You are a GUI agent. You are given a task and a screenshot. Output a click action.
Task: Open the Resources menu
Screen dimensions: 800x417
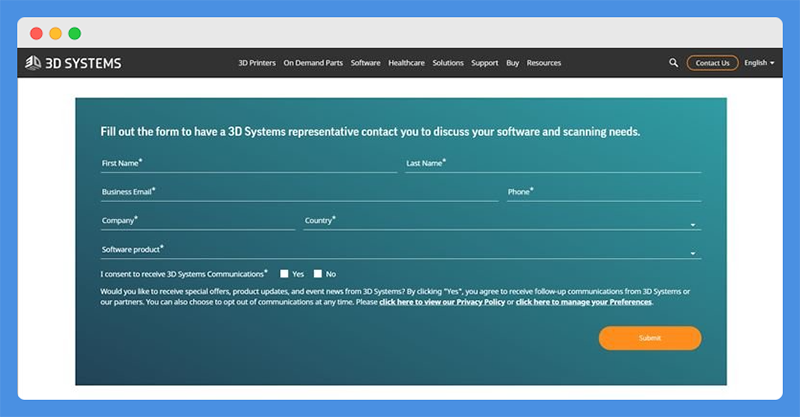point(543,63)
